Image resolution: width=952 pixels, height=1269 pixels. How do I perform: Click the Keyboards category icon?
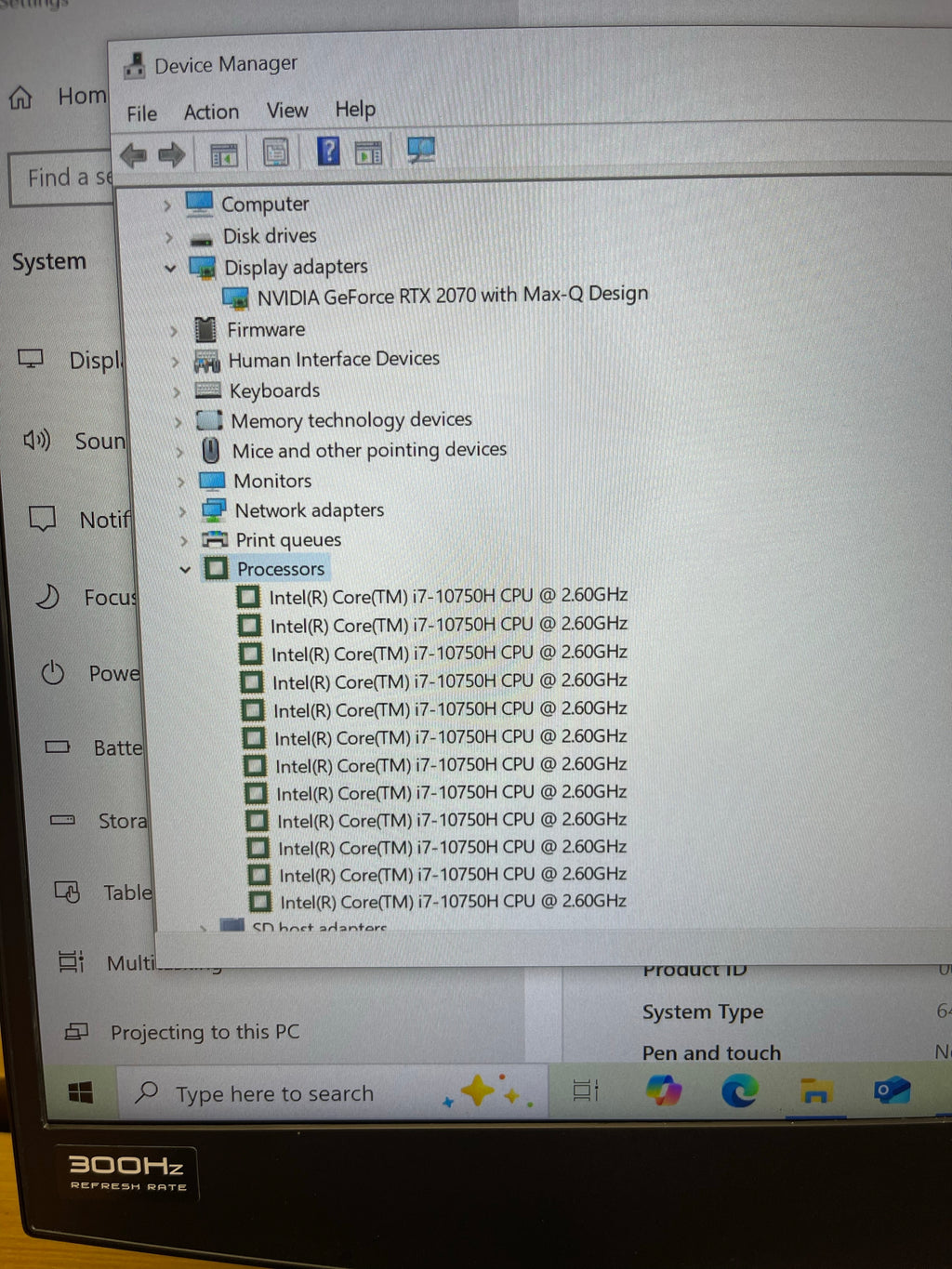208,390
